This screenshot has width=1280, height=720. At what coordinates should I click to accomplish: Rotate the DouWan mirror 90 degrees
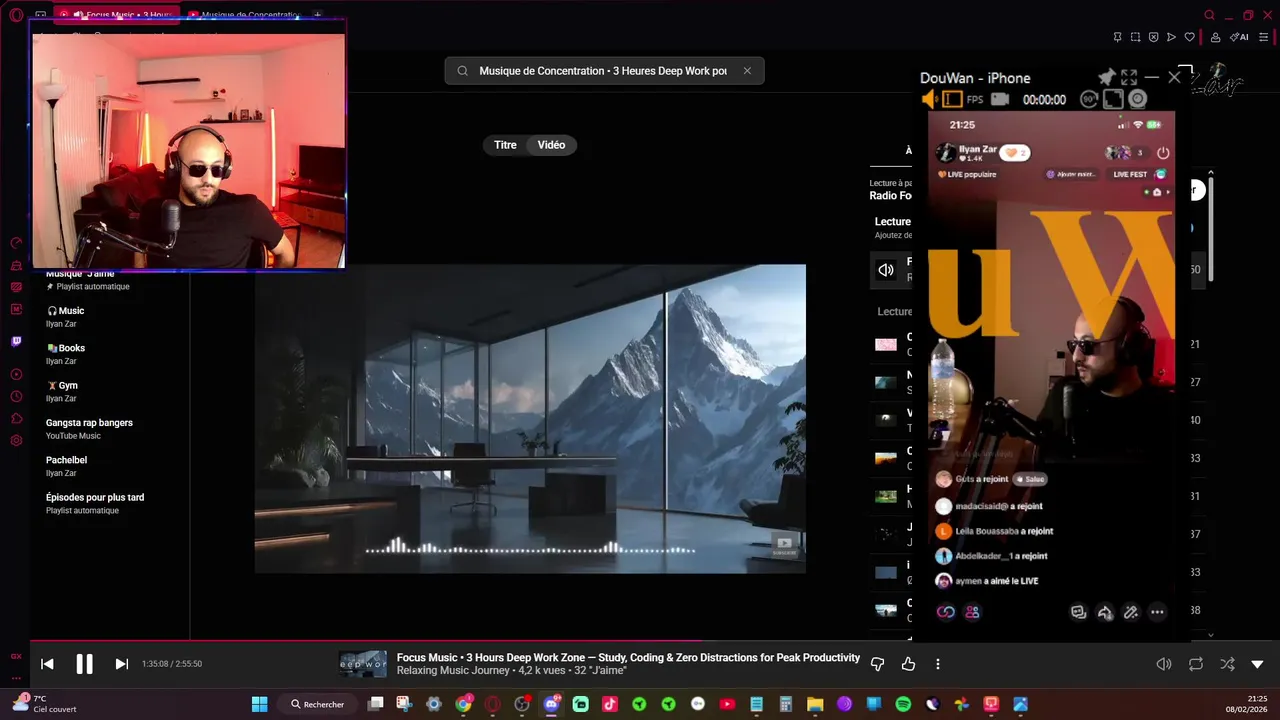click(1088, 99)
